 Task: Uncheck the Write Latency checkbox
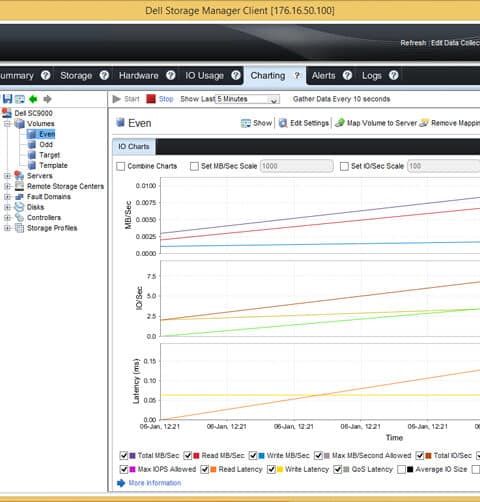(271, 469)
